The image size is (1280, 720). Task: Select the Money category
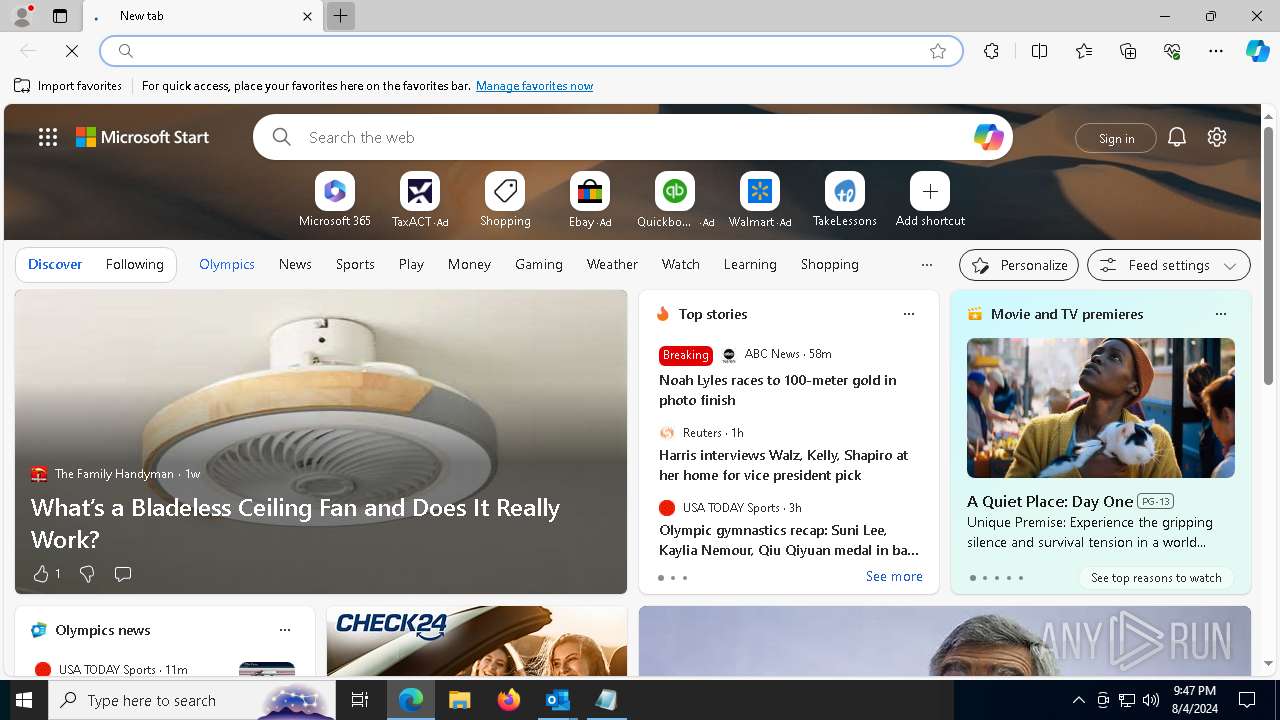point(469,264)
